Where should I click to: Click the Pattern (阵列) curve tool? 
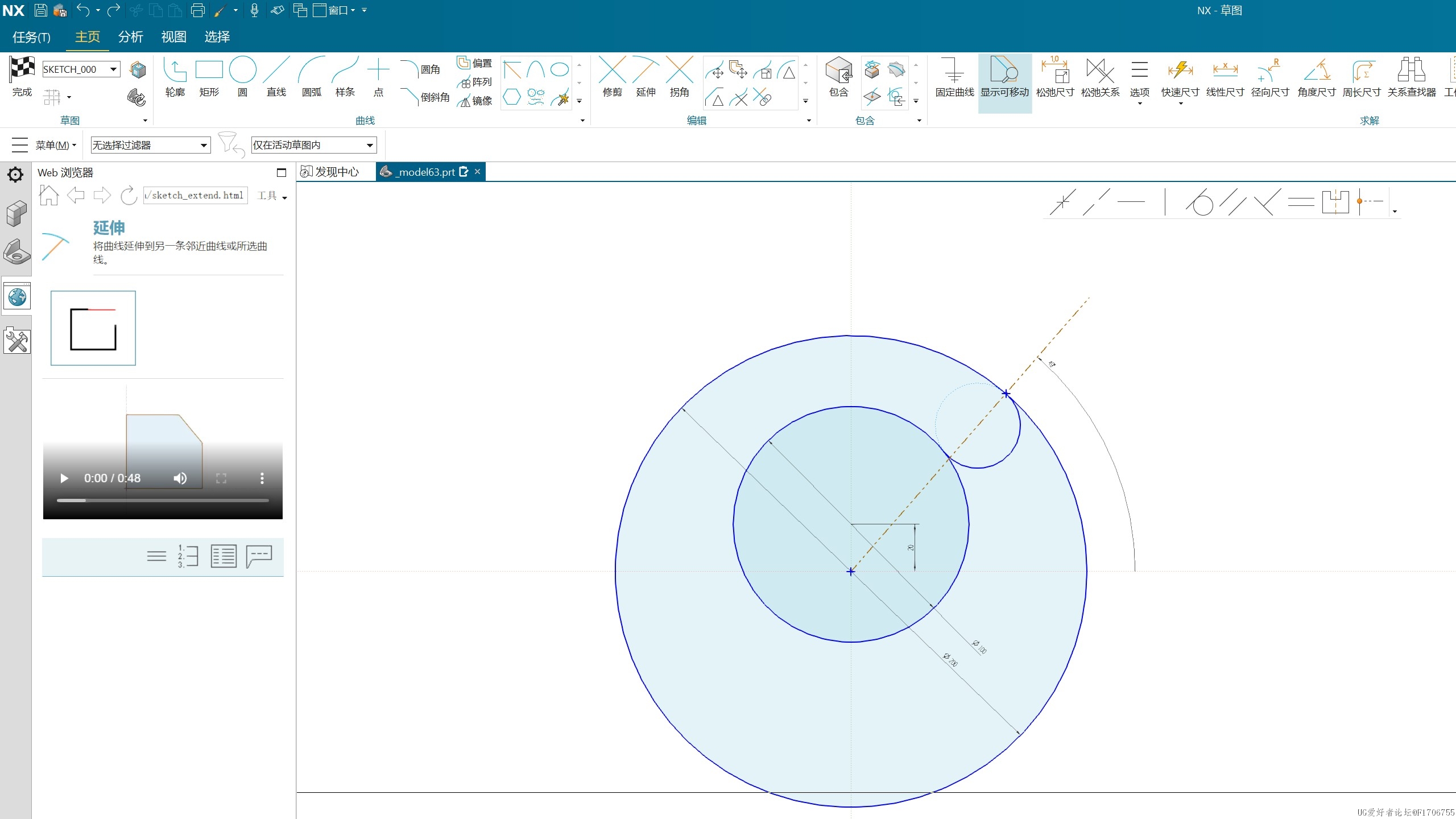(x=475, y=82)
